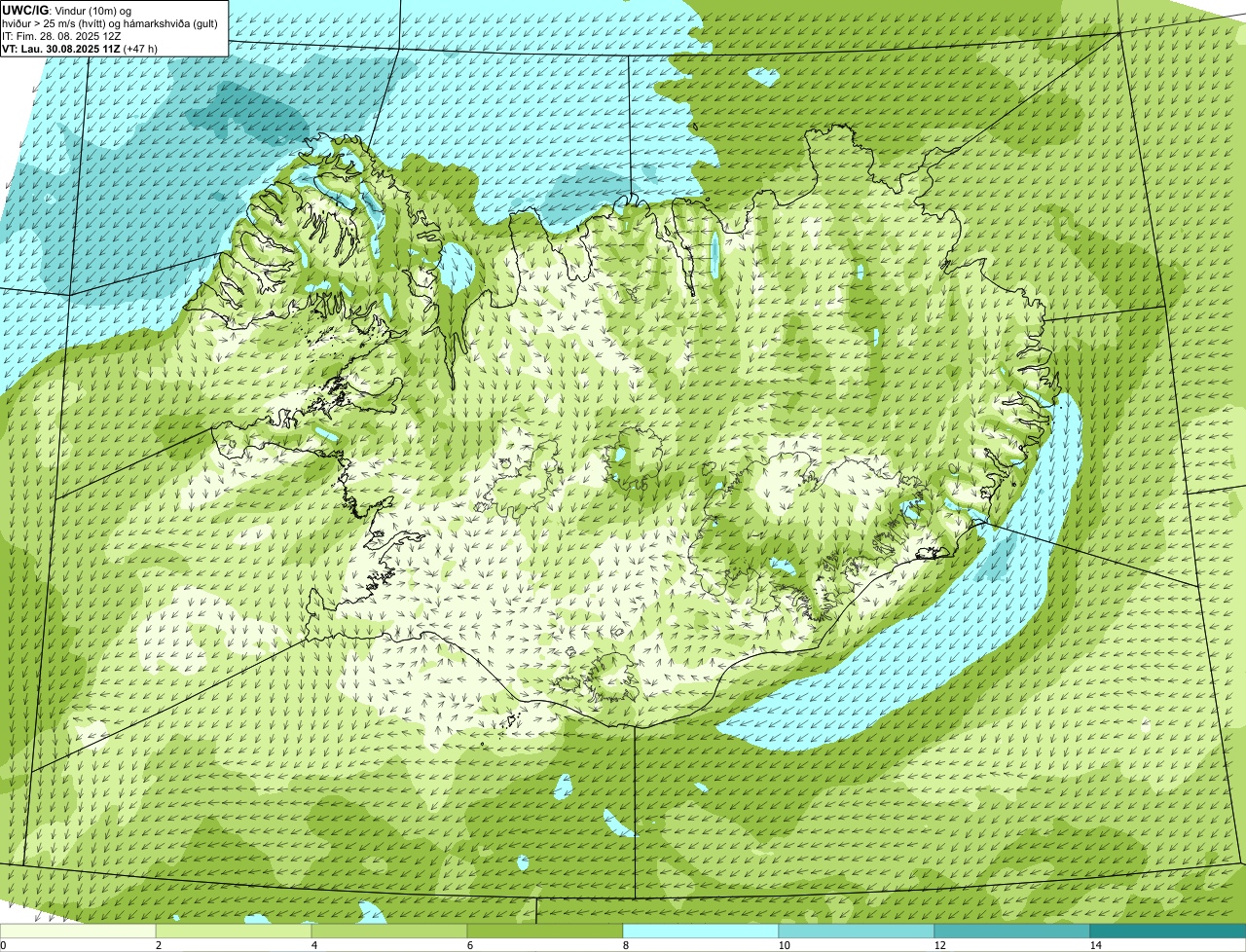Image resolution: width=1246 pixels, height=952 pixels.
Task: Select the 10–12 m/s turquoise legend segment
Action: [x=857, y=931]
